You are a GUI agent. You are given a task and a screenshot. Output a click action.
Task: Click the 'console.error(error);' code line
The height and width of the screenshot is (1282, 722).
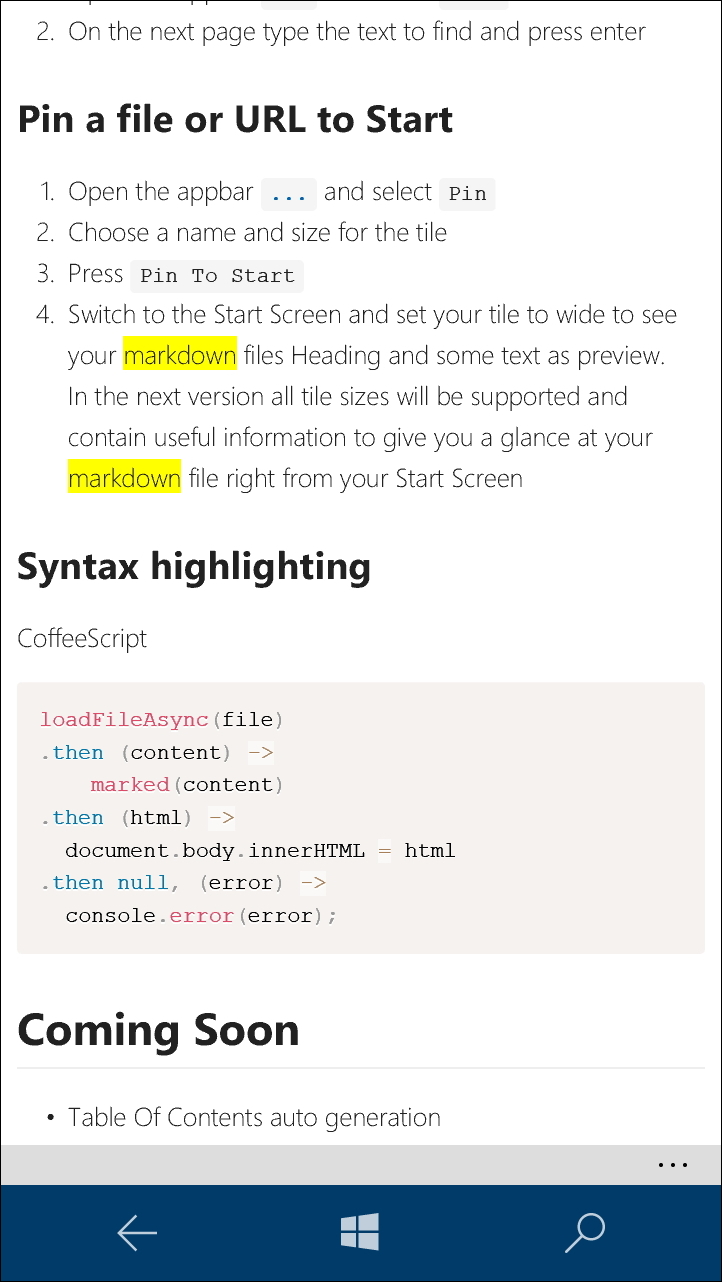pos(201,915)
